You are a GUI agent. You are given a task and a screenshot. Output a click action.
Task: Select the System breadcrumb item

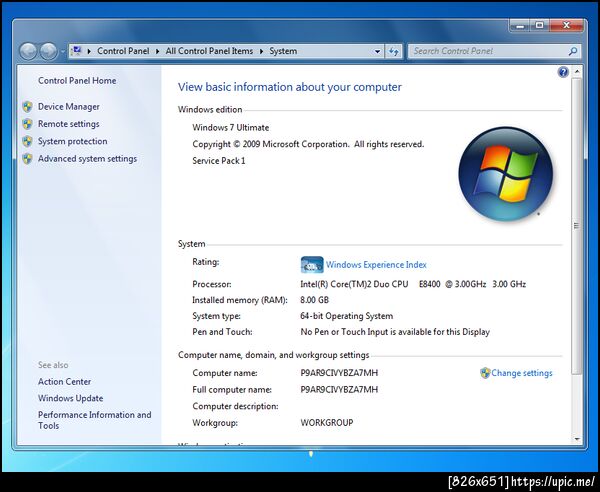tap(283, 51)
